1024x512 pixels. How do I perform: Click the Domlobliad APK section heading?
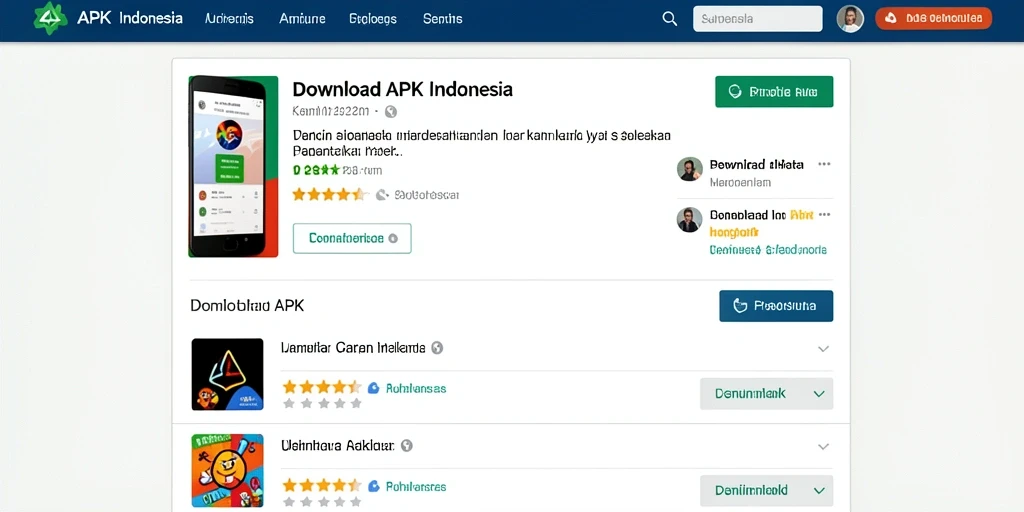[248, 305]
